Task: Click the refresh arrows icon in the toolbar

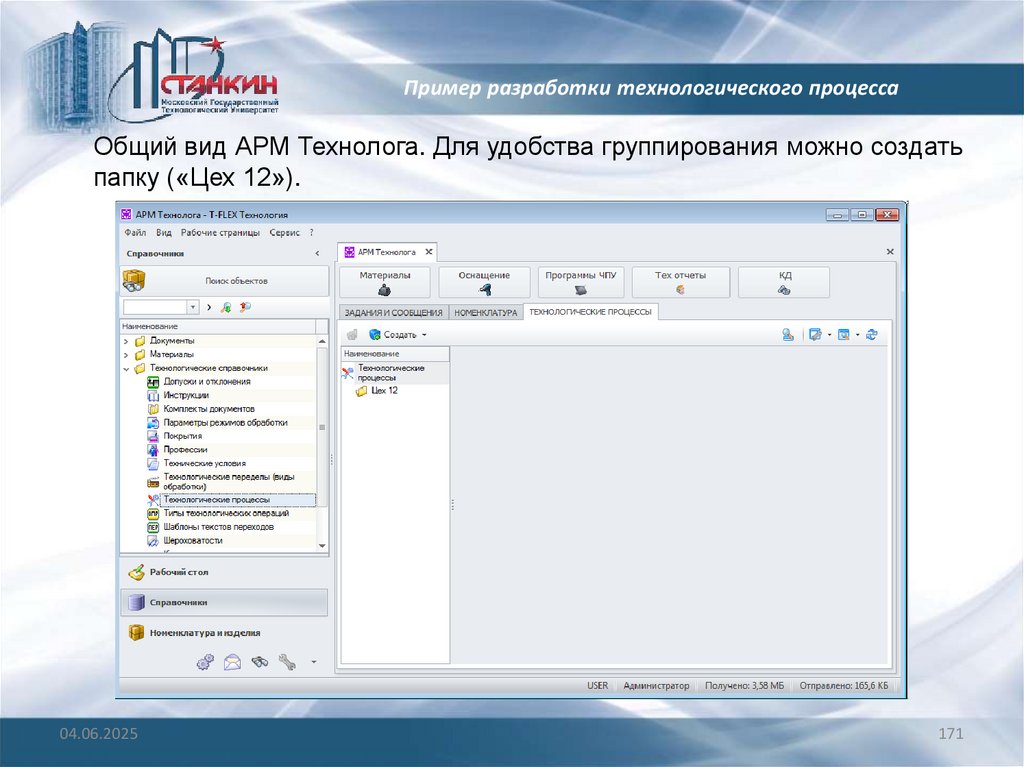Action: 872,335
